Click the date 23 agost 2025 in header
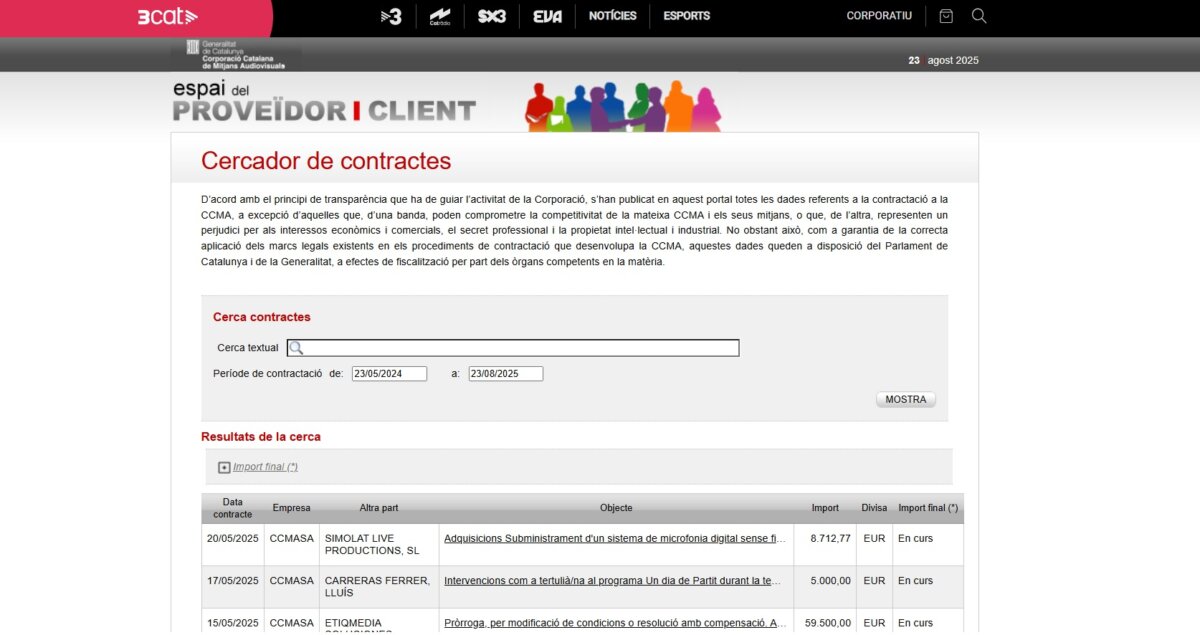 click(943, 60)
